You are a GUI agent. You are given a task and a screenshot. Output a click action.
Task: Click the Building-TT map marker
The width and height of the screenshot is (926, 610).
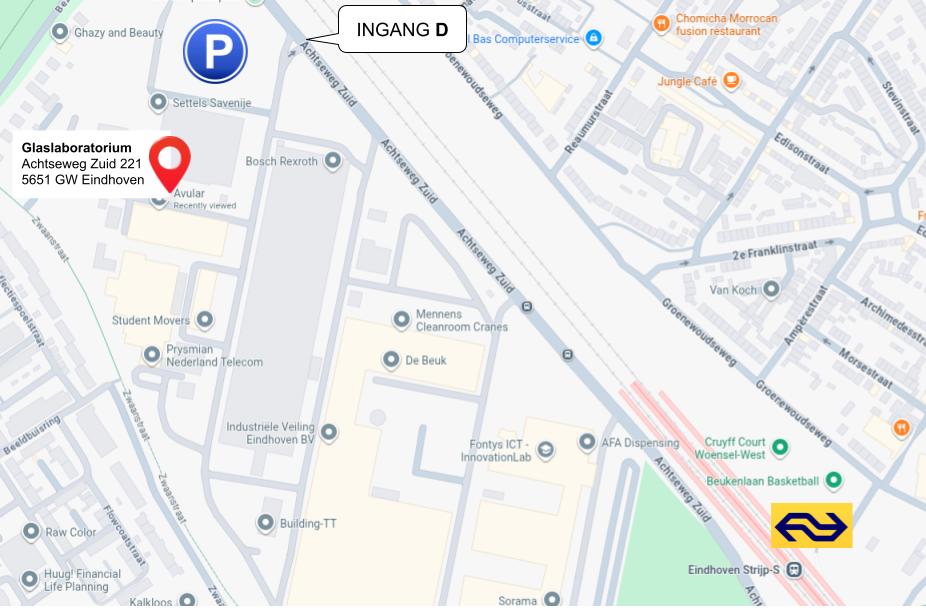(265, 523)
